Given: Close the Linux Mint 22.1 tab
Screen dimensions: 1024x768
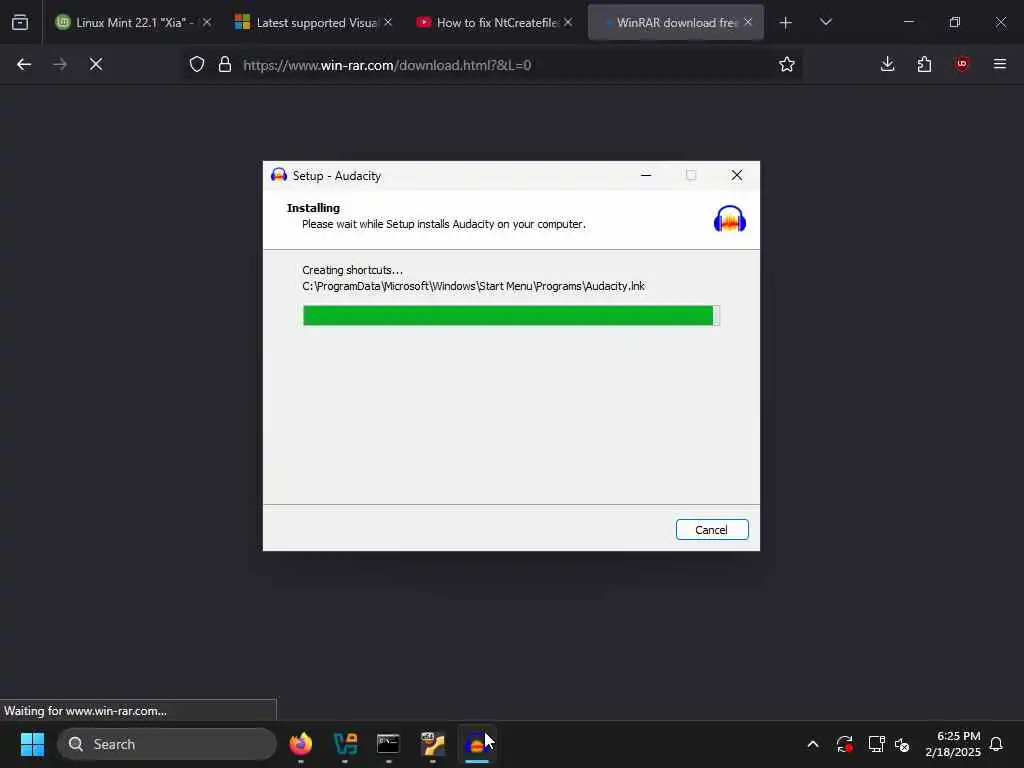Looking at the screenshot, I should pos(206,23).
